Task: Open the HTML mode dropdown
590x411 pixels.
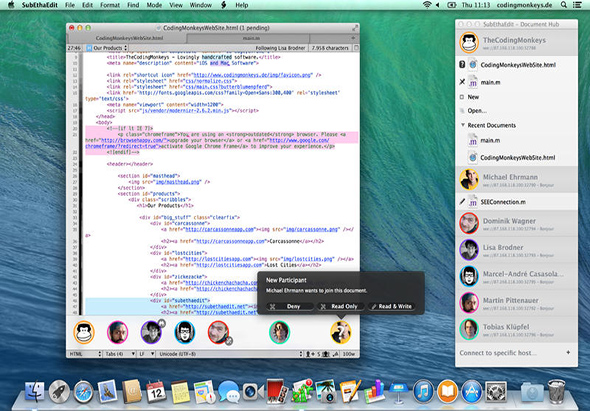Action: (84, 354)
